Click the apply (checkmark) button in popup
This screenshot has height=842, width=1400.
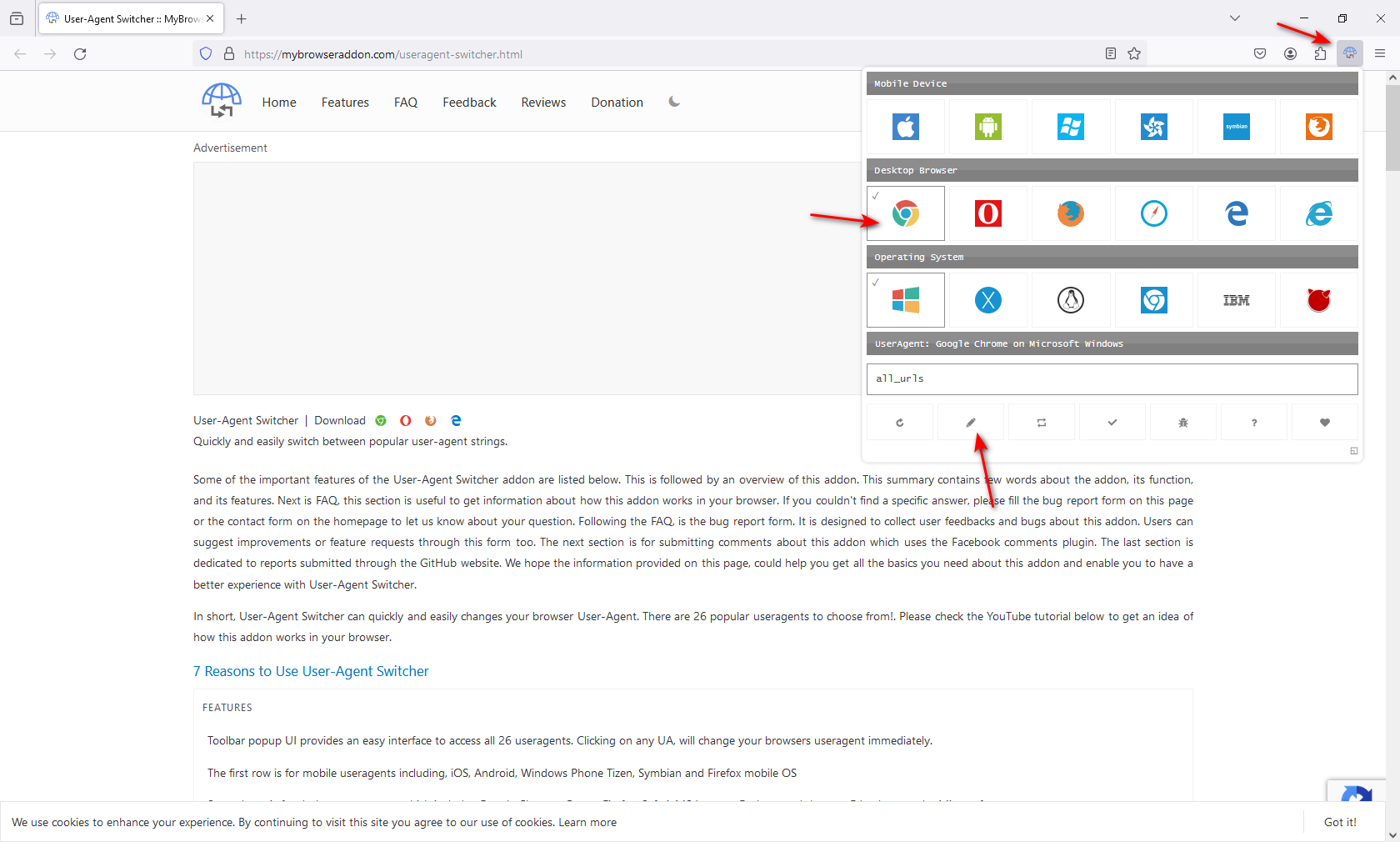(1112, 422)
